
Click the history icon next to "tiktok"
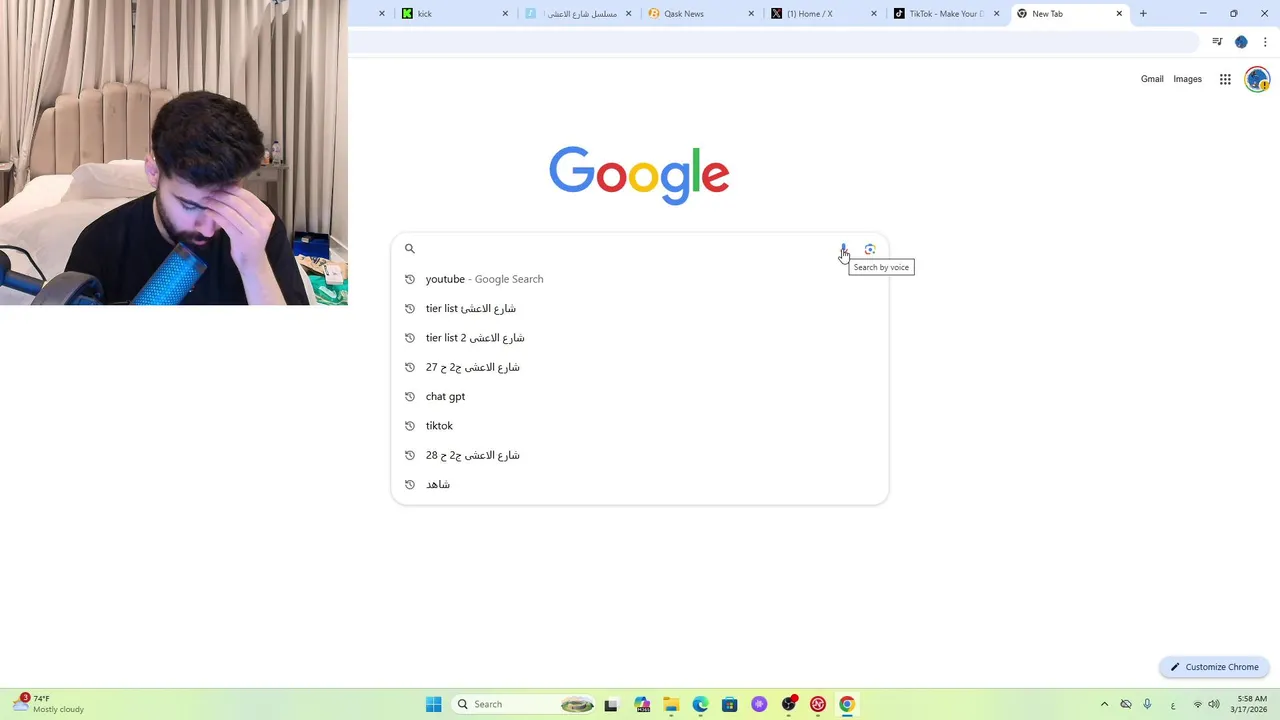point(410,426)
